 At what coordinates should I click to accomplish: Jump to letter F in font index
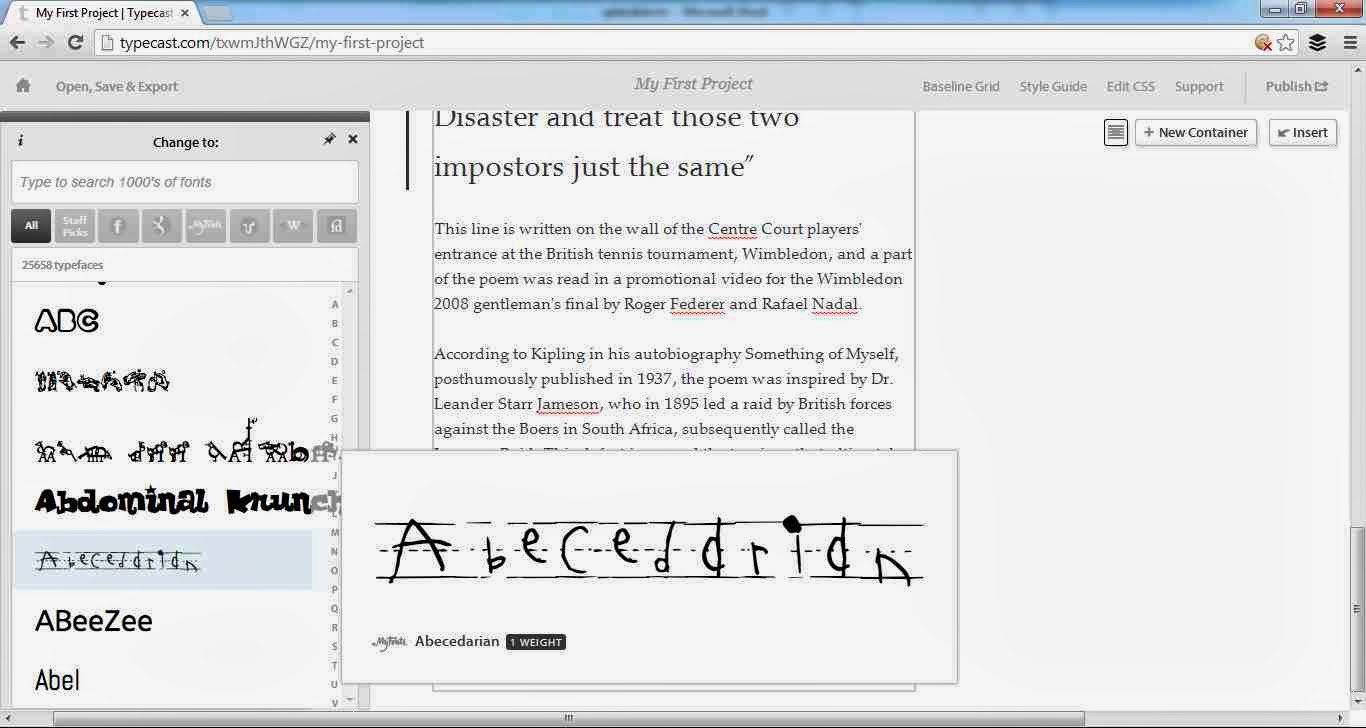[335, 400]
